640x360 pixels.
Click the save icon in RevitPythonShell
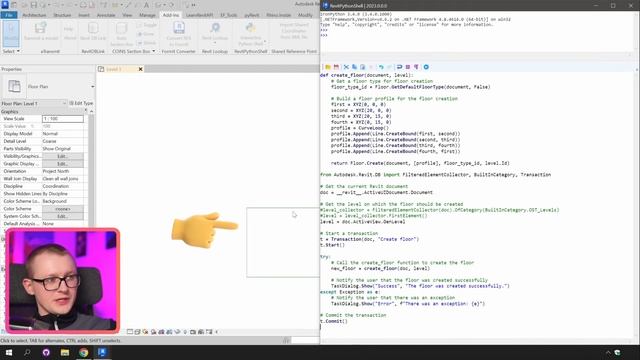click(336, 67)
